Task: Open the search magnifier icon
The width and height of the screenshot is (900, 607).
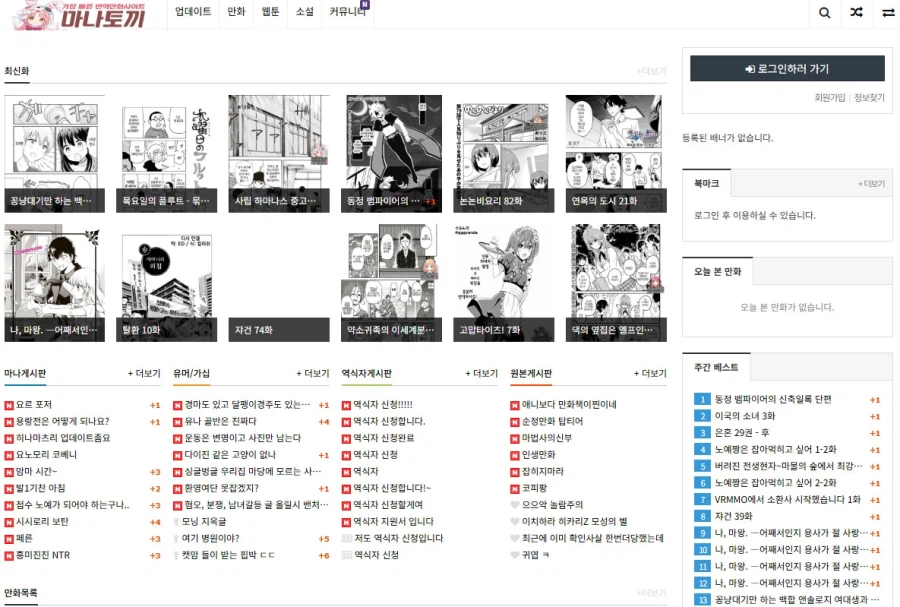Action: 824,13
